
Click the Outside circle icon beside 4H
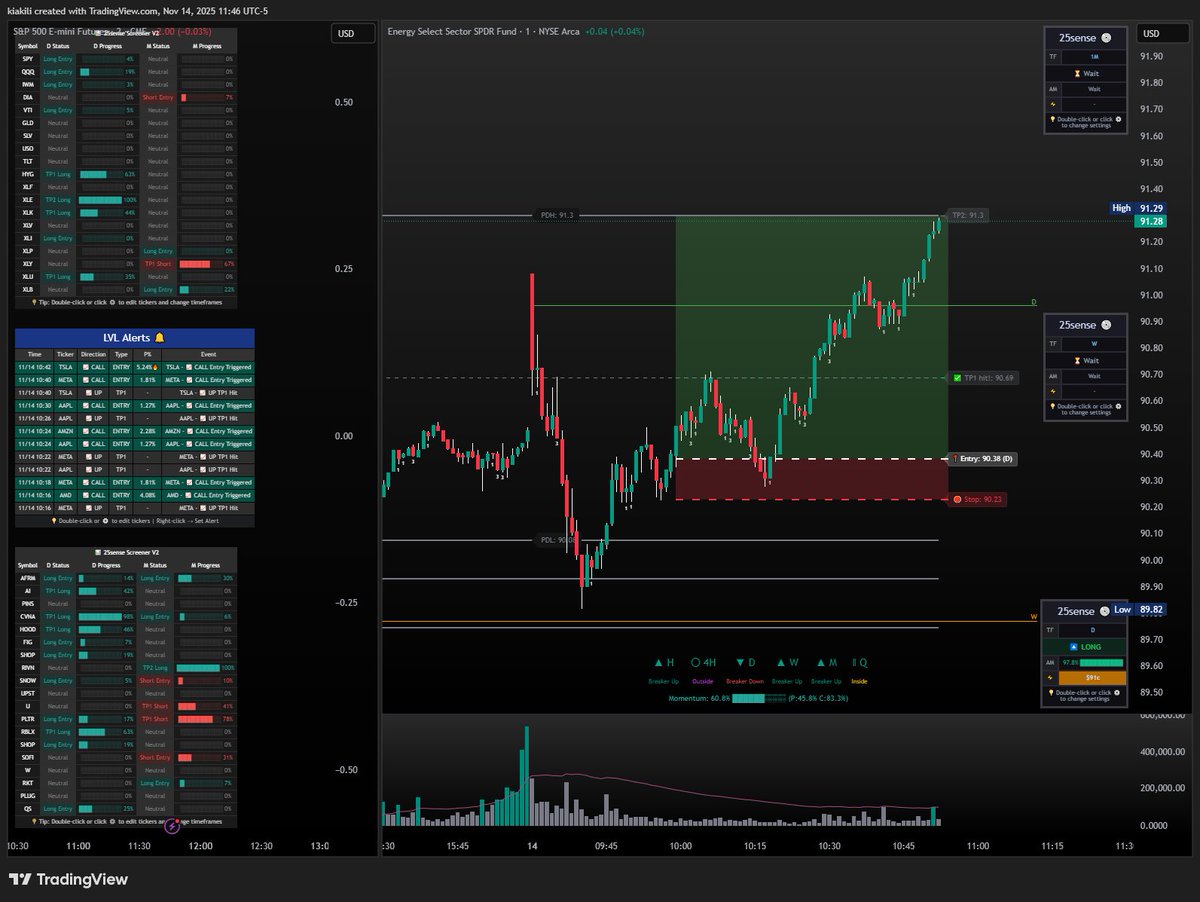pyautogui.click(x=696, y=661)
